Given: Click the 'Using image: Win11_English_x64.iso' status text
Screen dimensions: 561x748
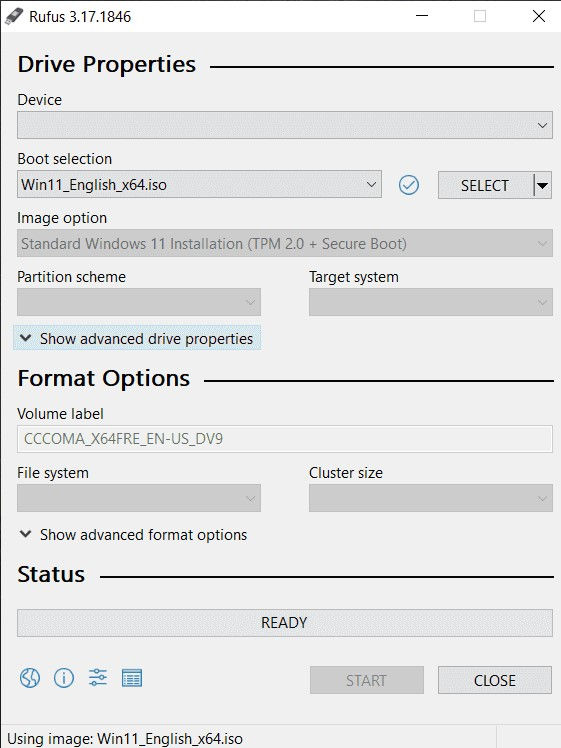Looking at the screenshot, I should [125, 739].
